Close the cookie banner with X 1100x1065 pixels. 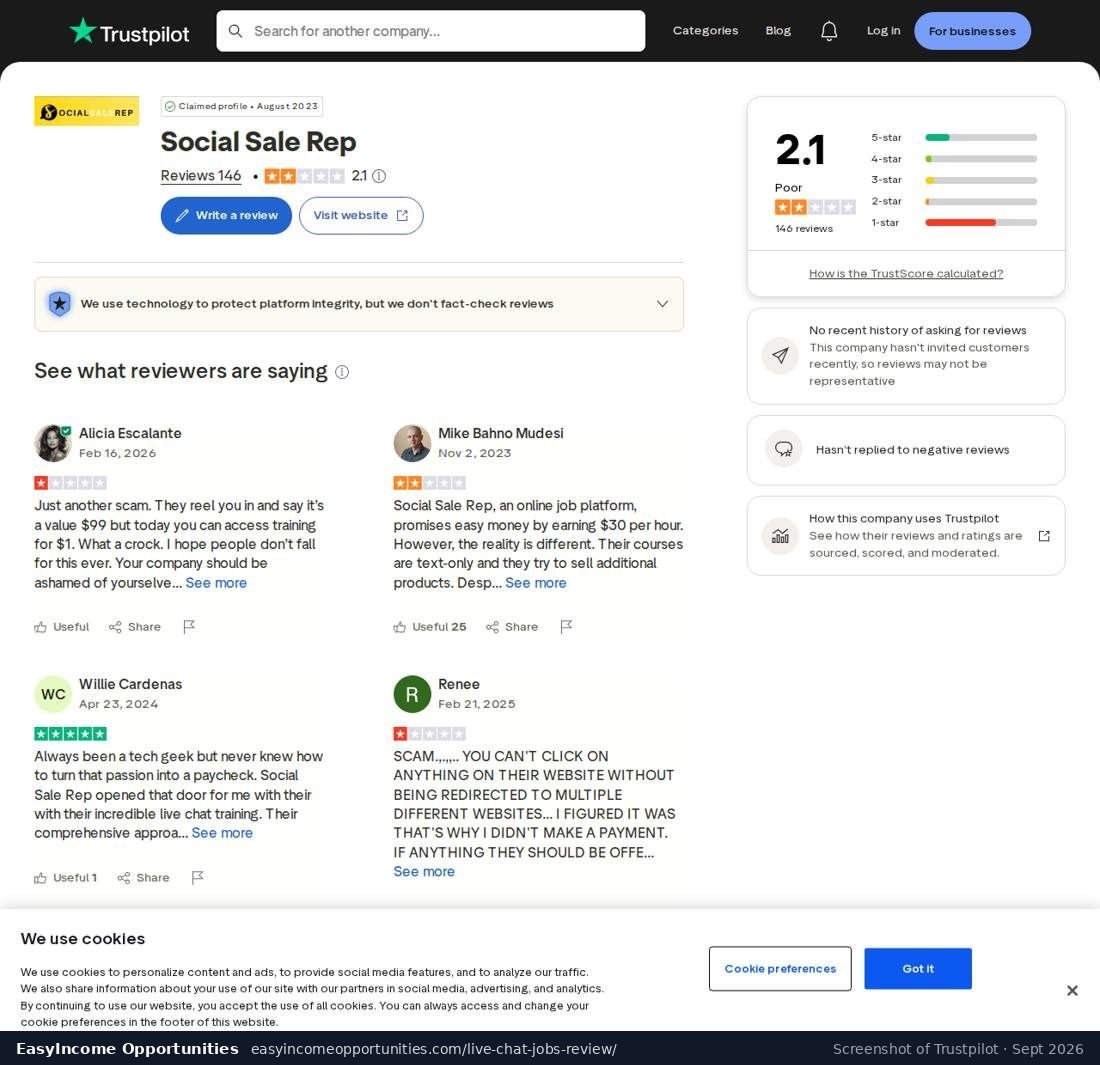pos(1072,991)
